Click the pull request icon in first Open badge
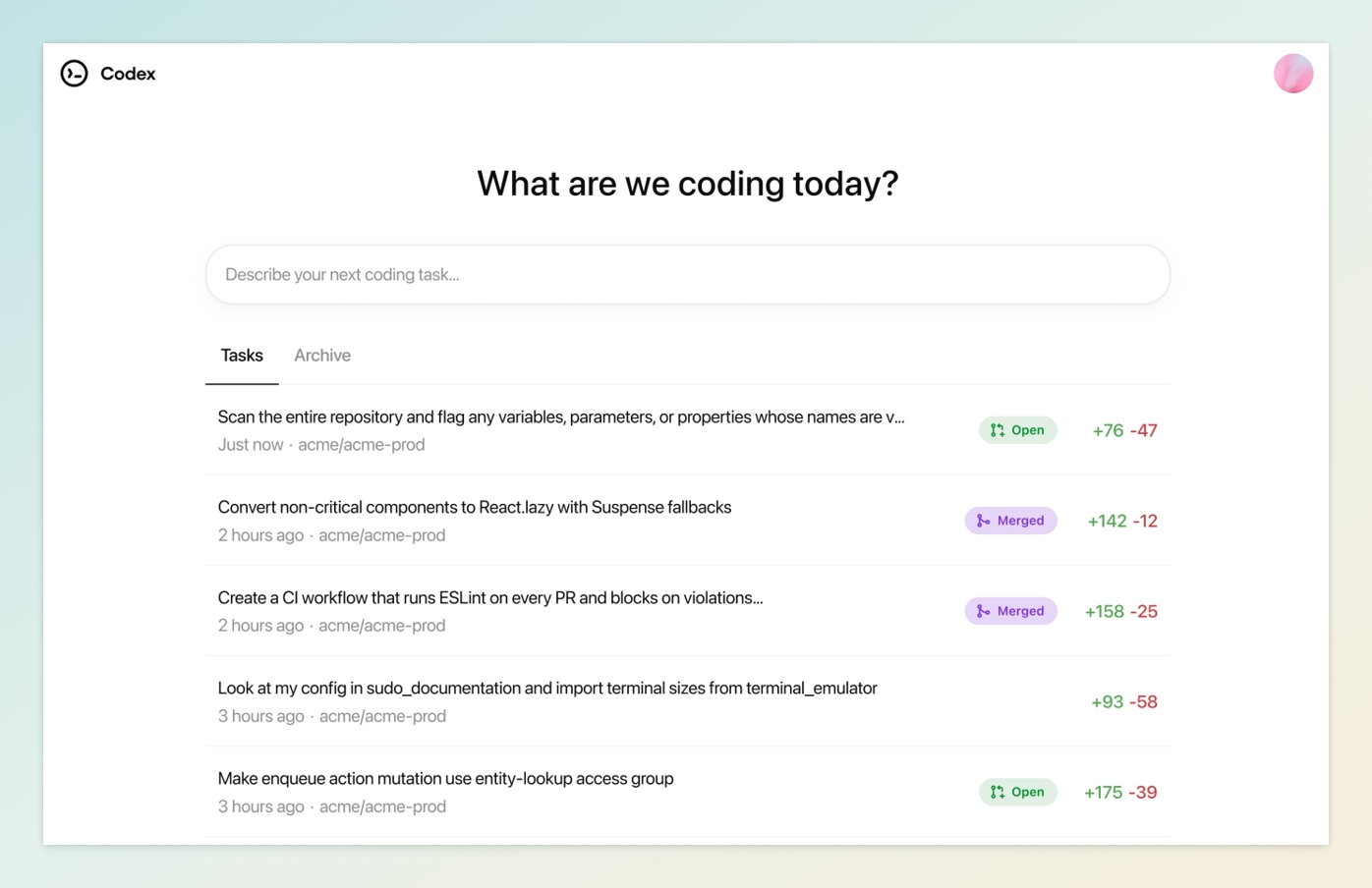Viewport: 1372px width, 888px height. 998,430
